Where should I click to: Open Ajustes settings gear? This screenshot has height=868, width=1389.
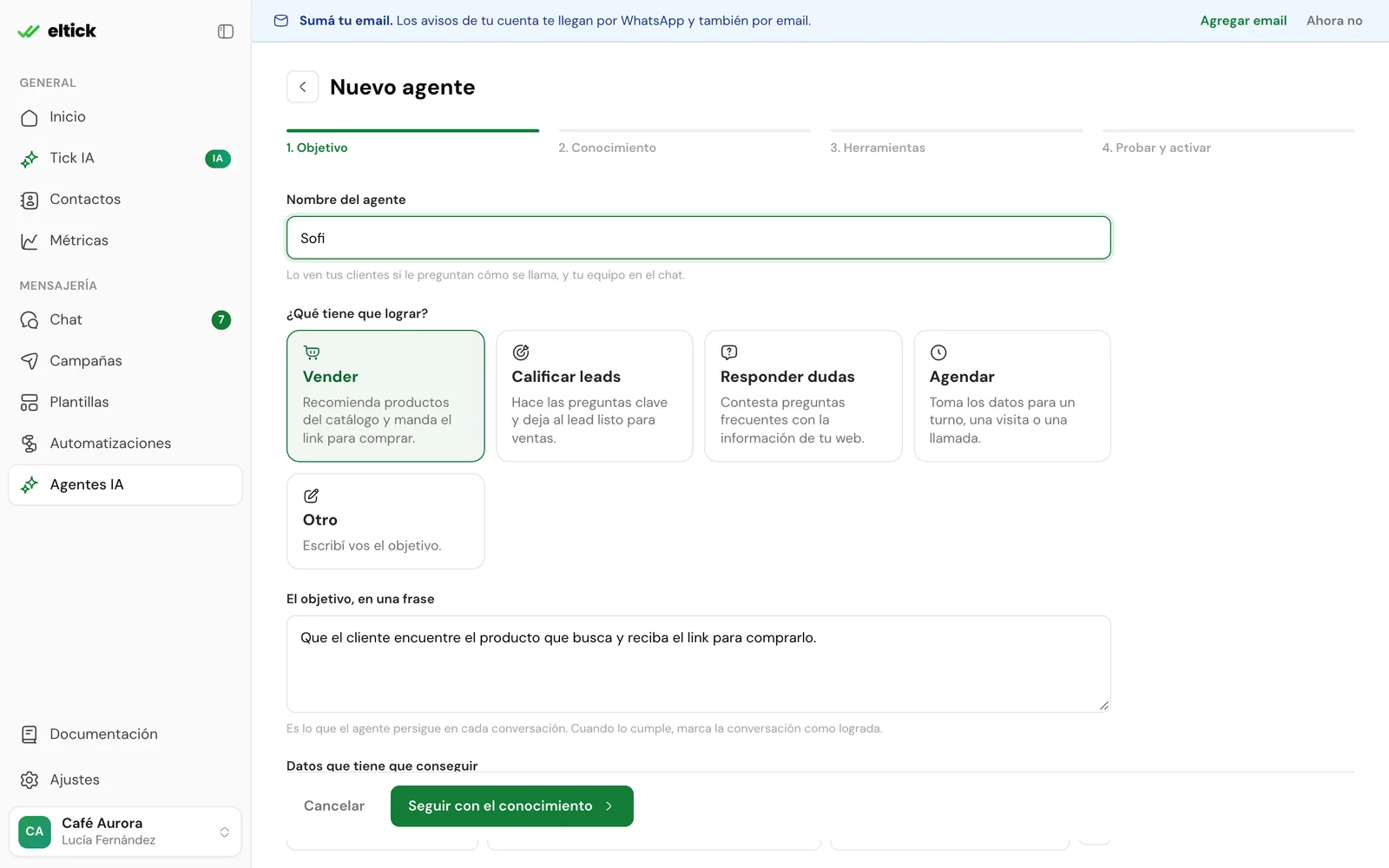pyautogui.click(x=30, y=780)
